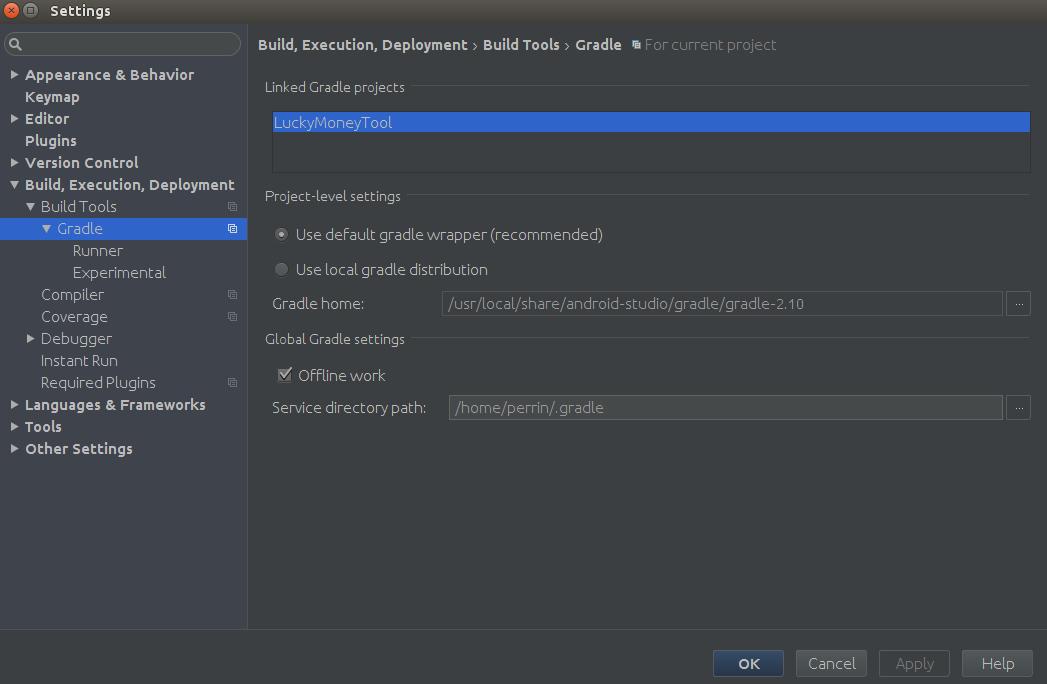1047x684 pixels.
Task: Expand the Debugger arrow
Action: 30,339
